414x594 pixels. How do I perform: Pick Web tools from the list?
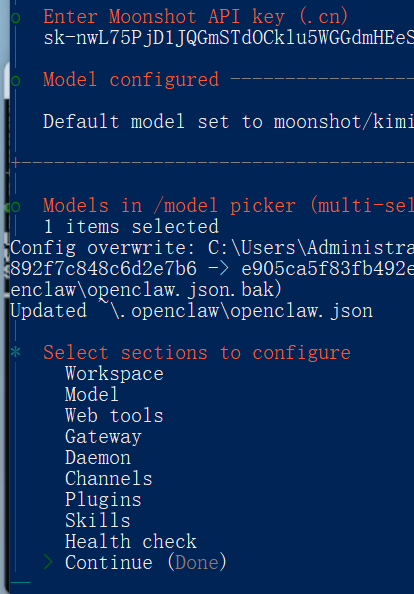coord(114,416)
